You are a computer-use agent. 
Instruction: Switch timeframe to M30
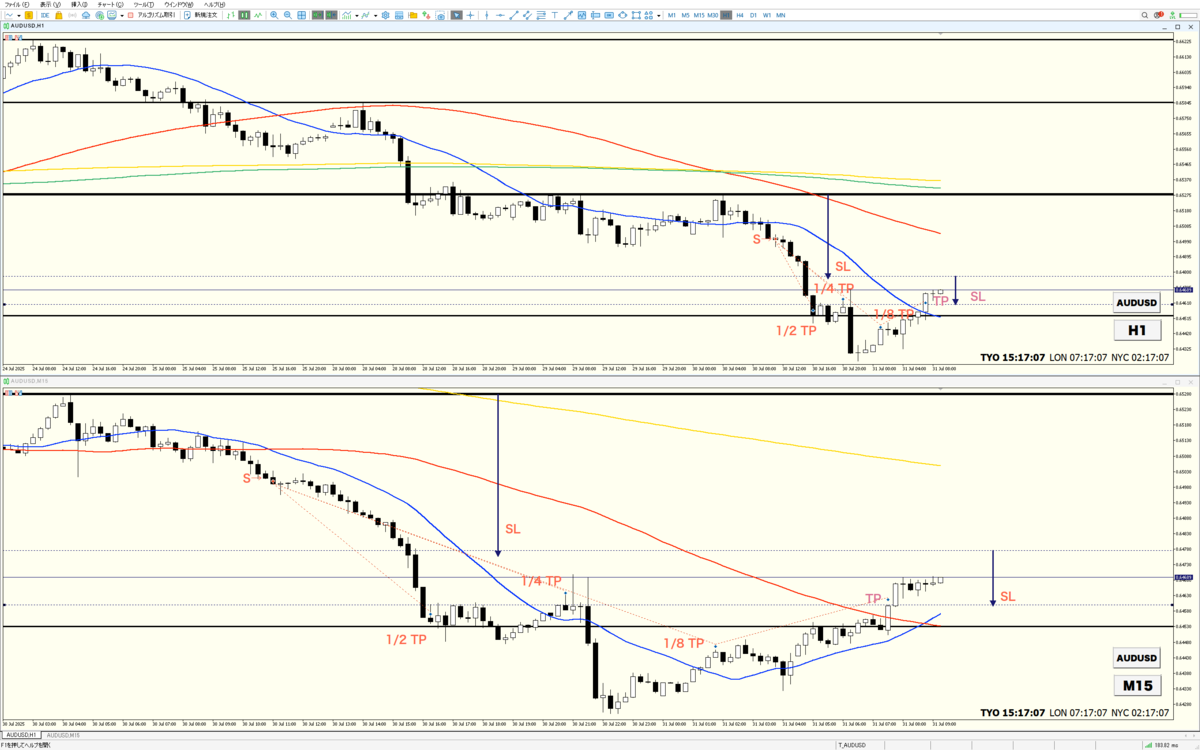pyautogui.click(x=713, y=16)
